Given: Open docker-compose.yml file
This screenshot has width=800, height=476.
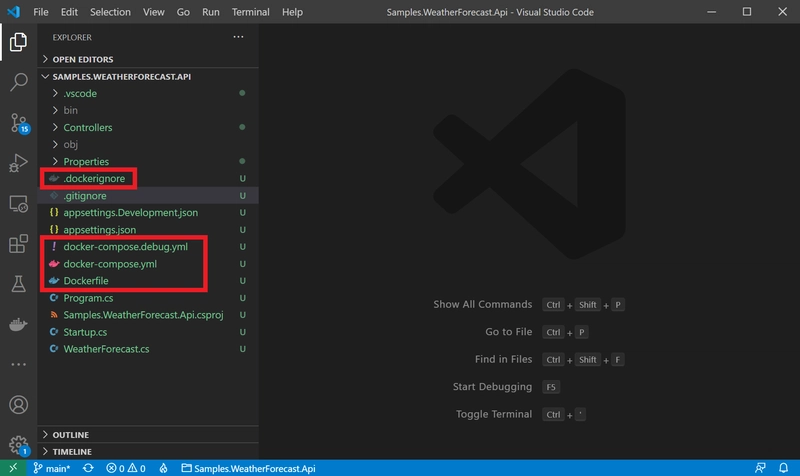Looking at the screenshot, I should click(148, 264).
